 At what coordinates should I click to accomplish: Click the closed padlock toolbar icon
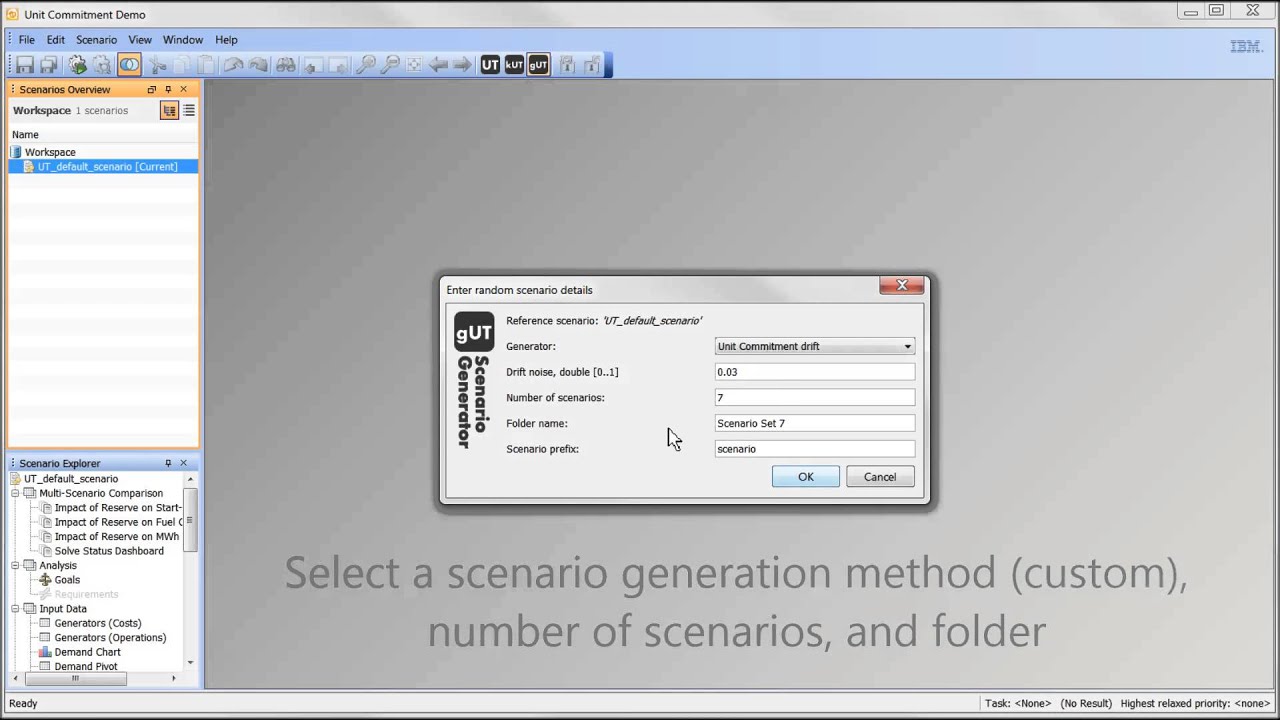pyautogui.click(x=567, y=65)
